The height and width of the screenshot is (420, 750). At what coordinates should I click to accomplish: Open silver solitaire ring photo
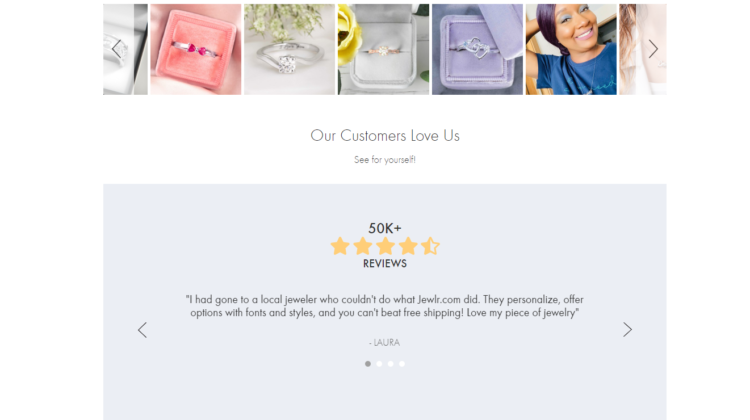[x=289, y=49]
